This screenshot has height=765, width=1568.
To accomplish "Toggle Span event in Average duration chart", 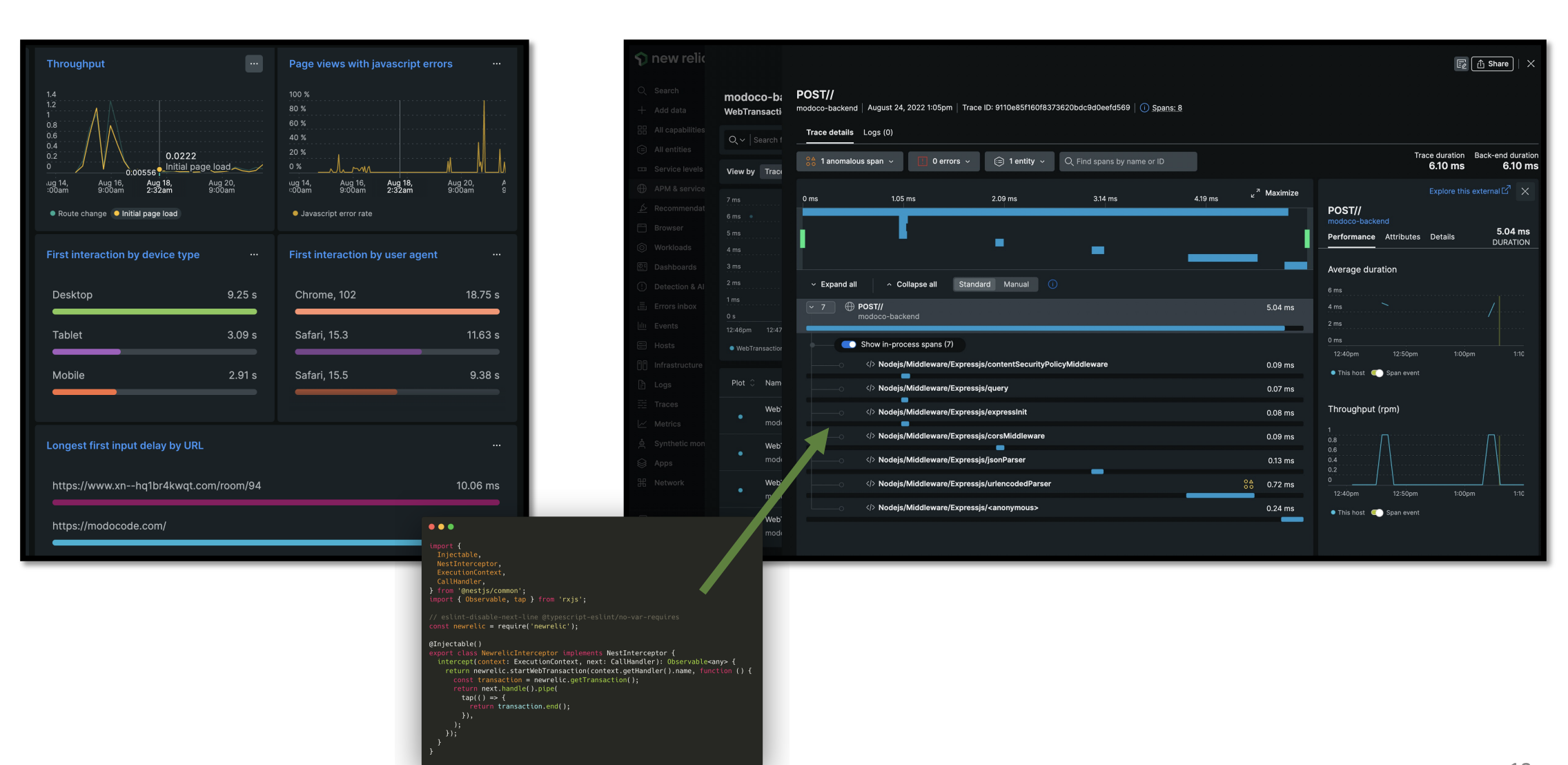I will [1377, 373].
